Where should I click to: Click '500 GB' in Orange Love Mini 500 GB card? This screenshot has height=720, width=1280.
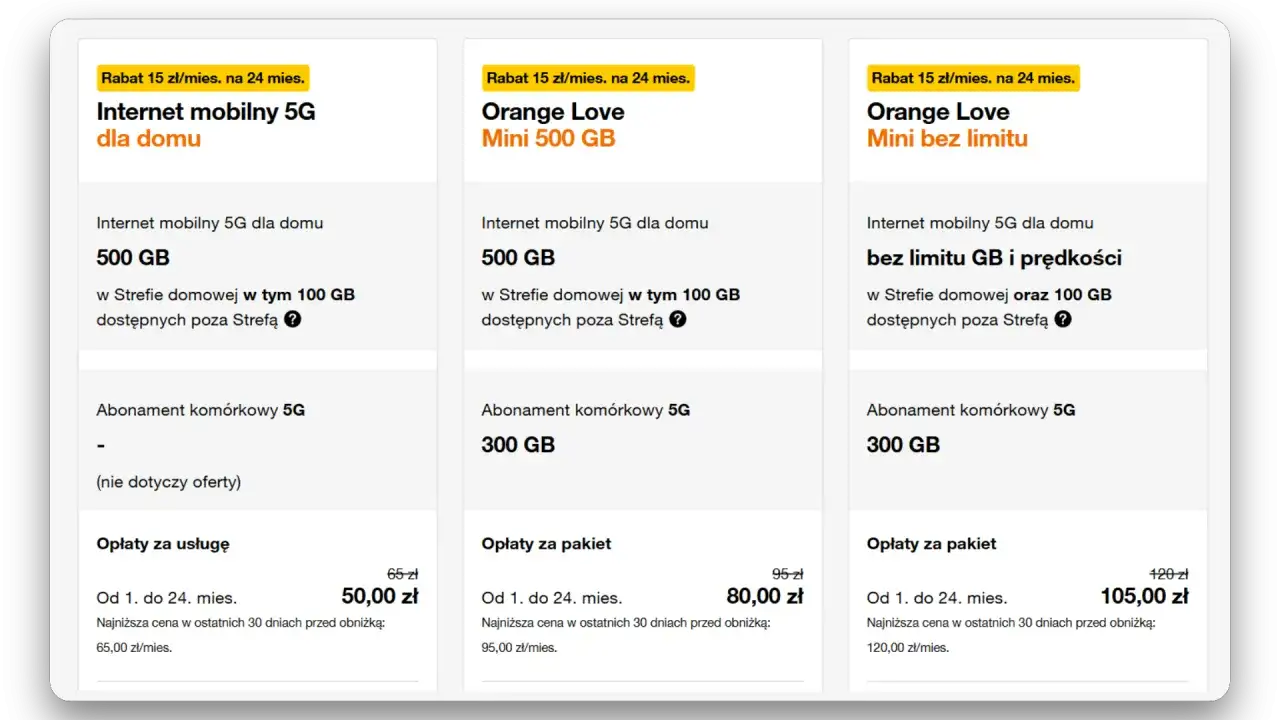click(518, 258)
